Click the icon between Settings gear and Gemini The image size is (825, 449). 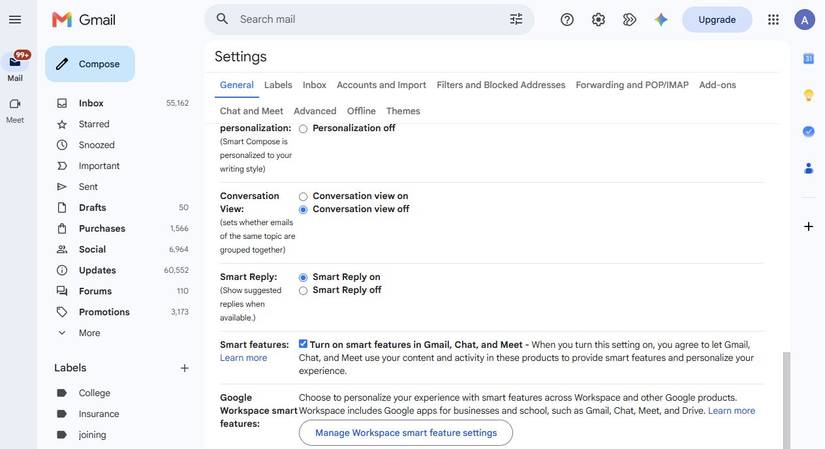(x=629, y=19)
